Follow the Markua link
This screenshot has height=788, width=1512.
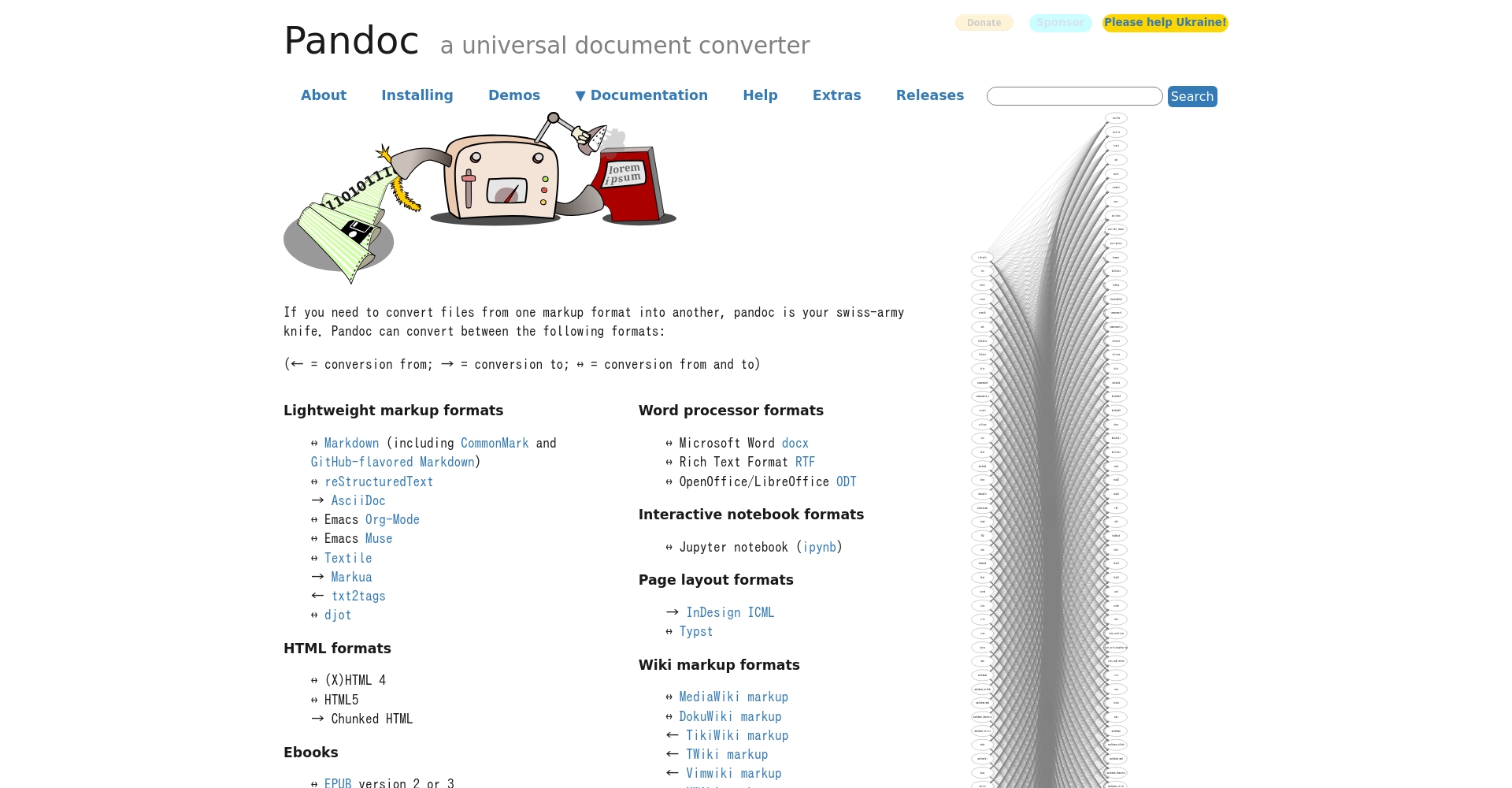(351, 577)
